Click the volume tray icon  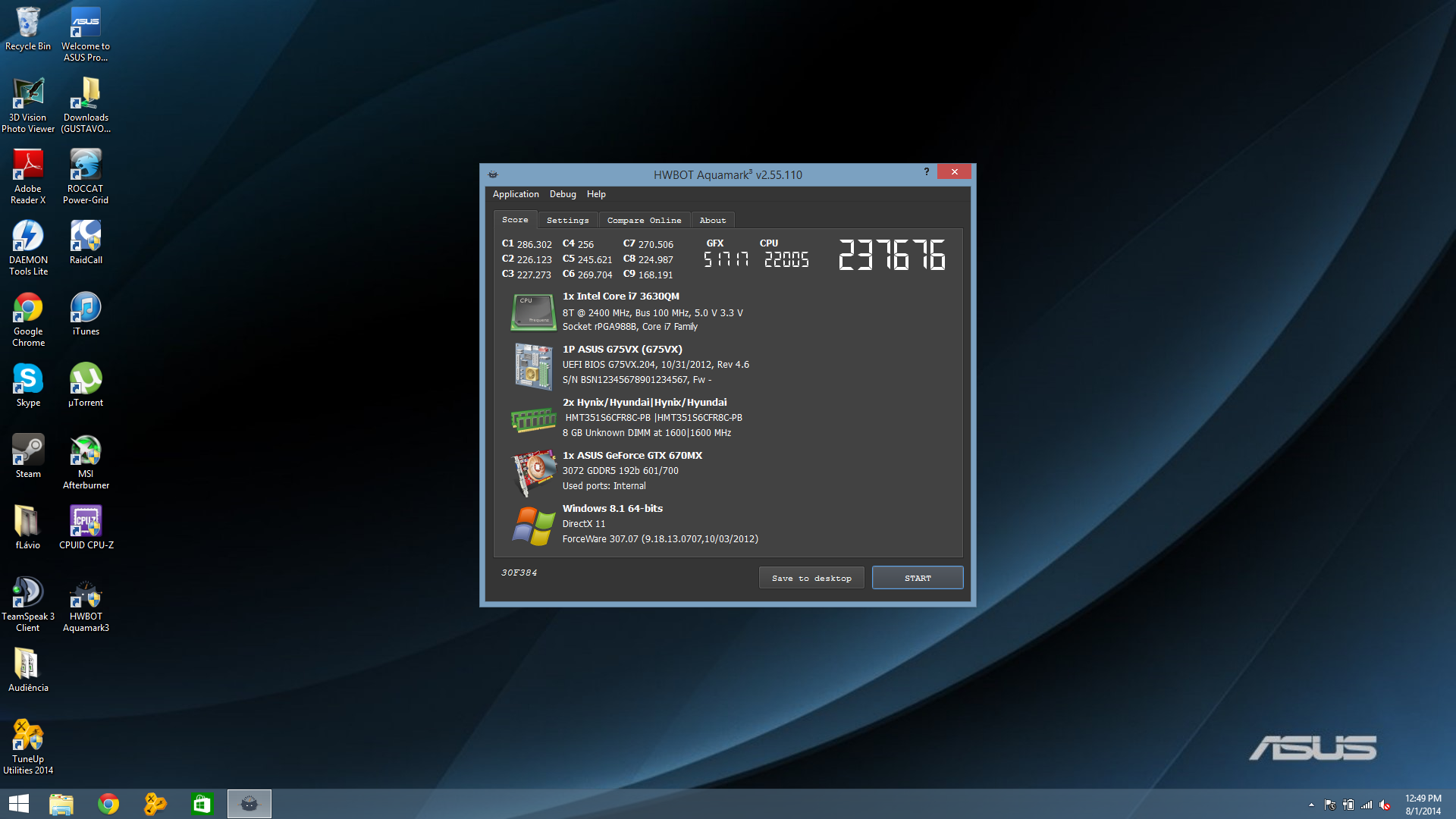coord(1385,805)
